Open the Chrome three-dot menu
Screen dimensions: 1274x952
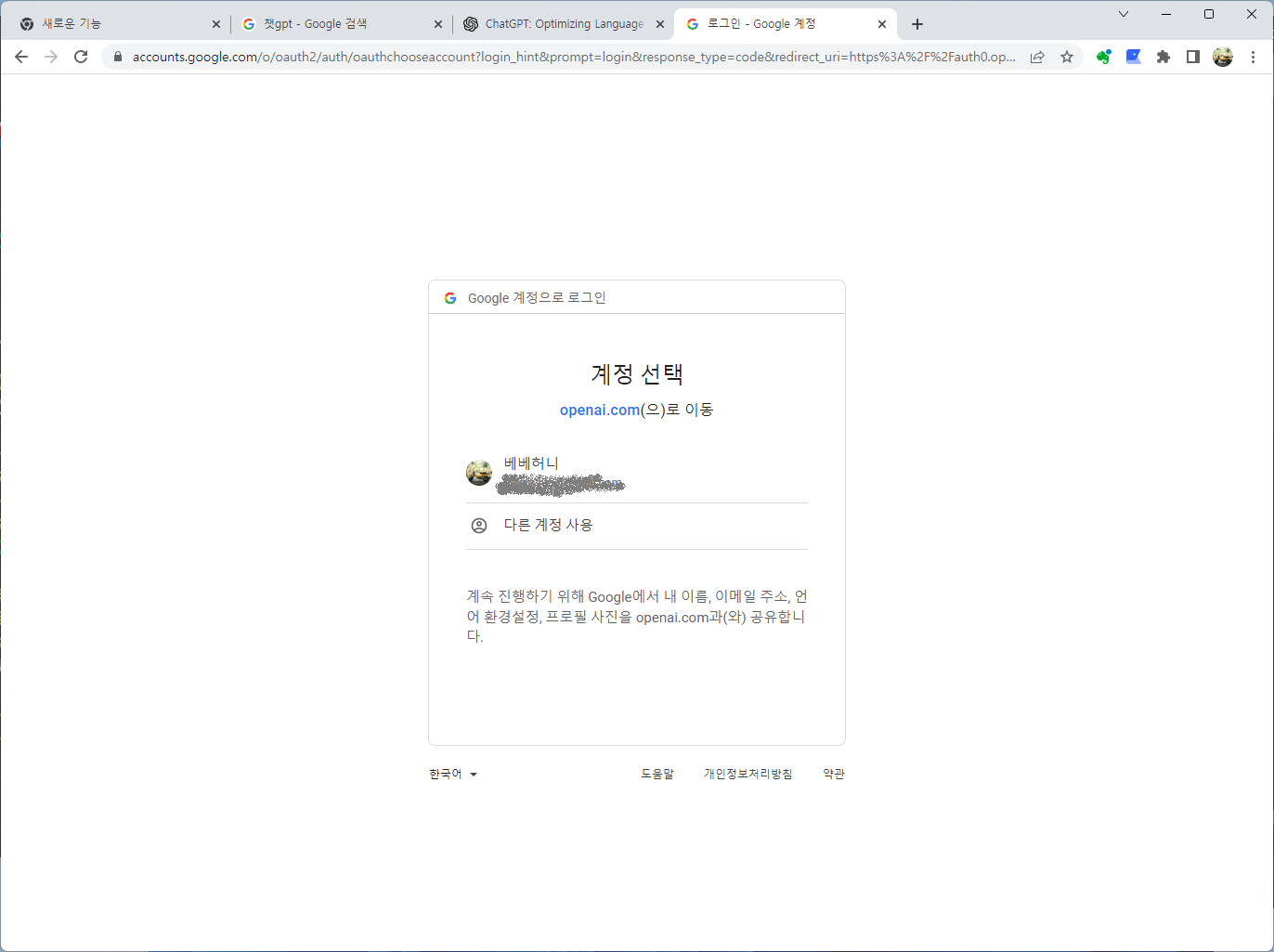click(1254, 57)
